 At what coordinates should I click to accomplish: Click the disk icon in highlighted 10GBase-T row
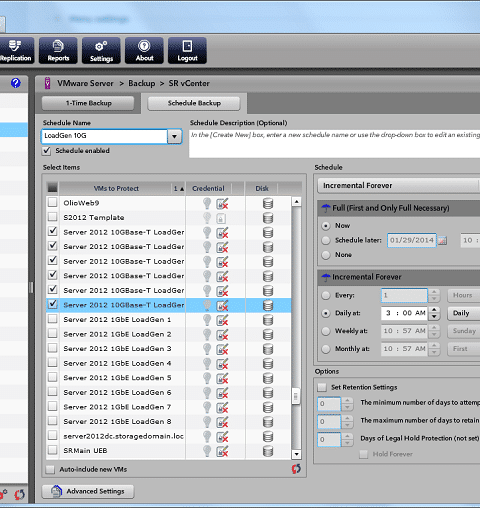[268, 305]
